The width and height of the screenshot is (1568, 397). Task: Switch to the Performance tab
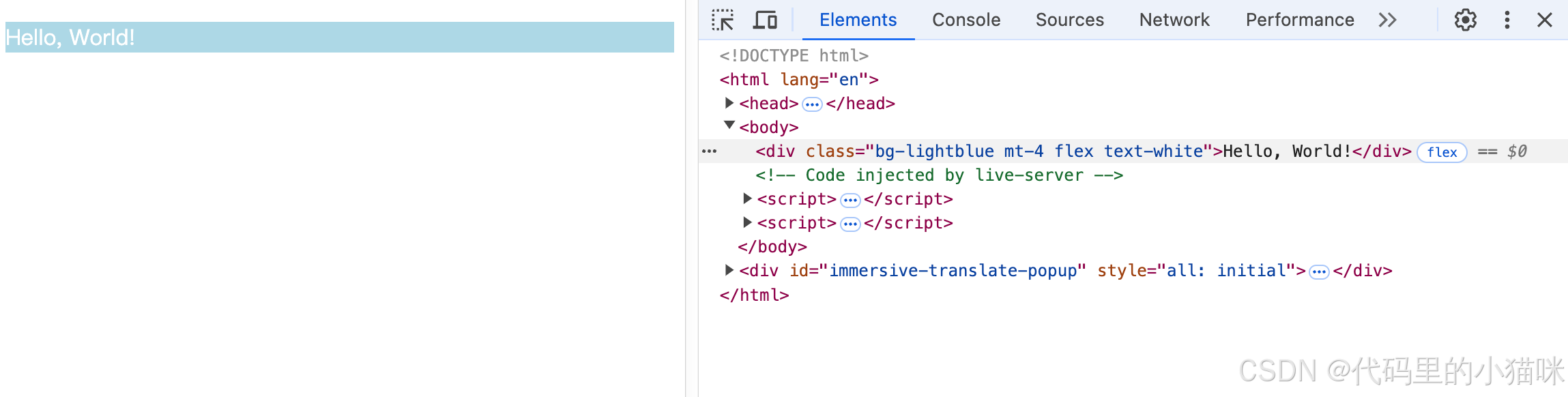pos(1300,20)
